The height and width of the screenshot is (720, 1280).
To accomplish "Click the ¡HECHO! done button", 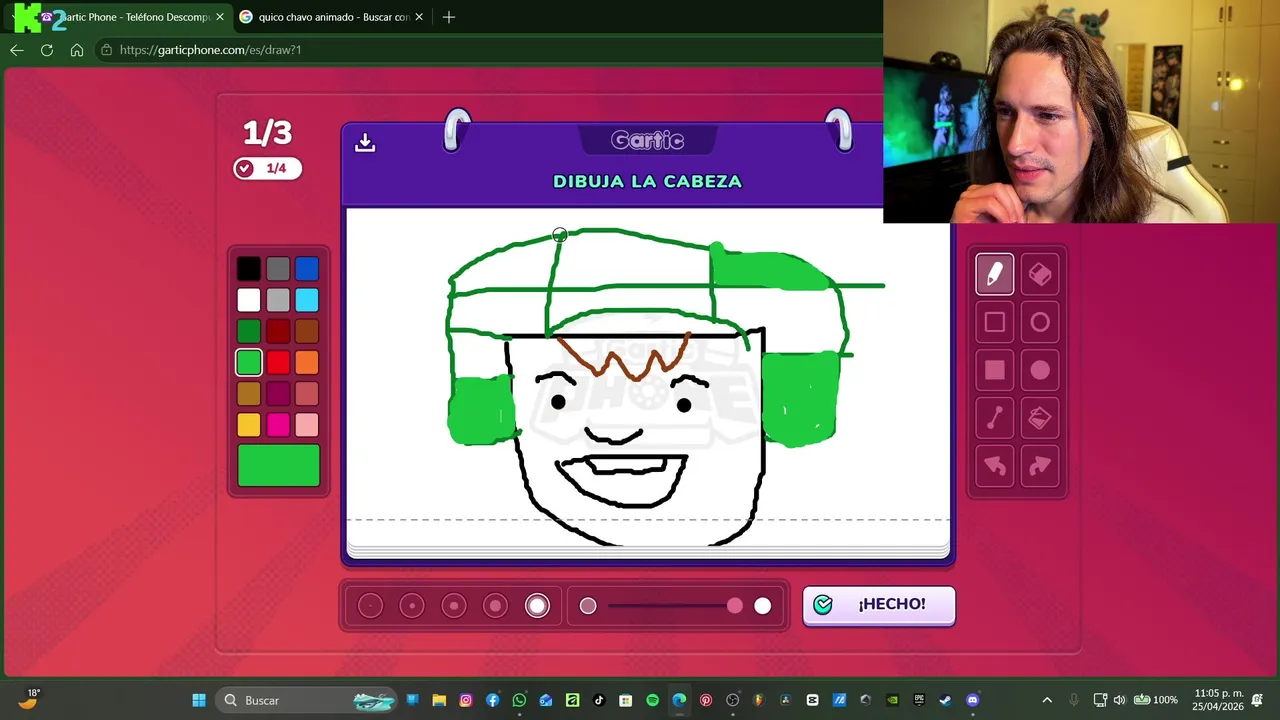I will tap(879, 605).
